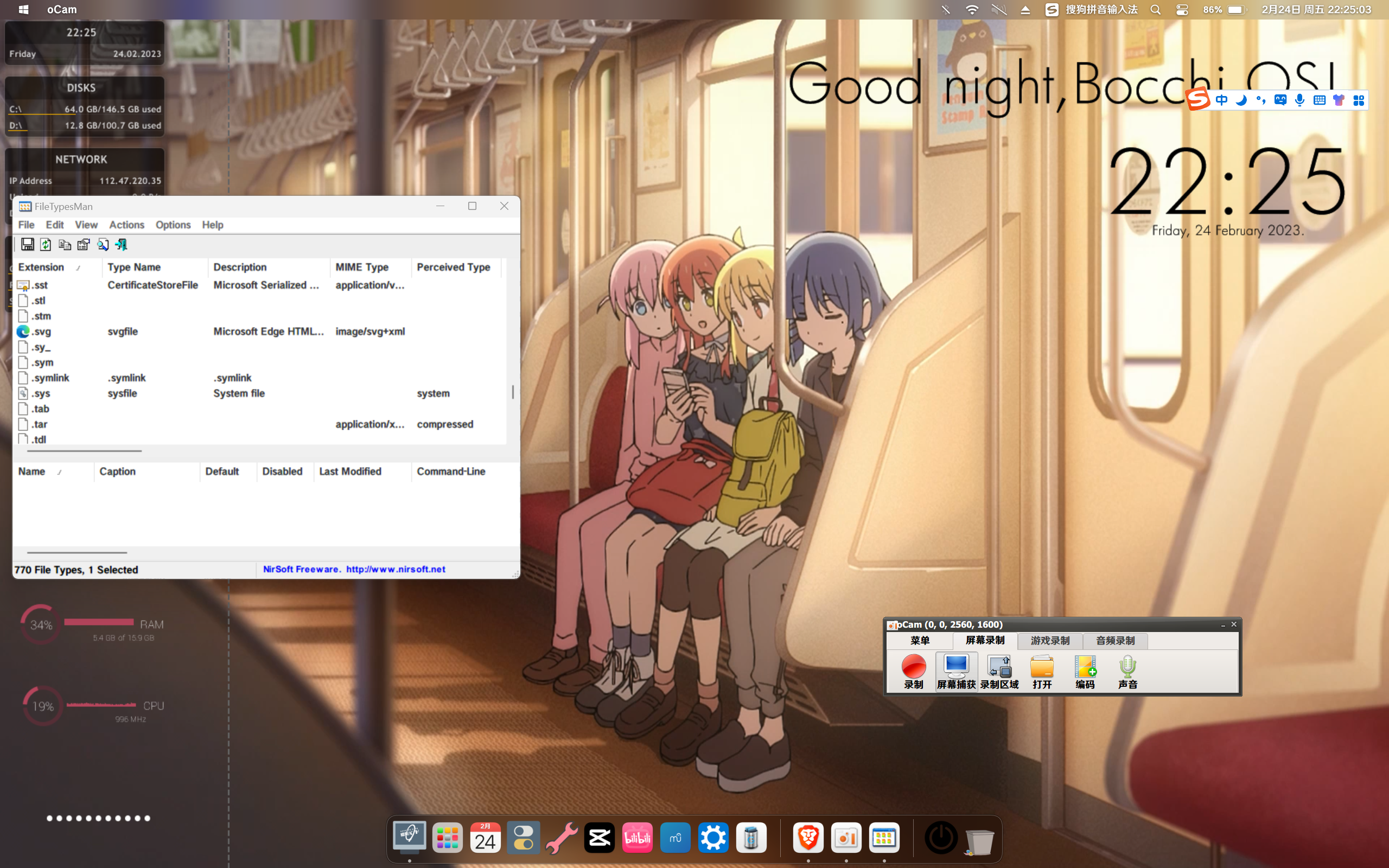Open the Help menu in FileTypesMan
Viewport: 1389px width, 868px height.
click(212, 225)
